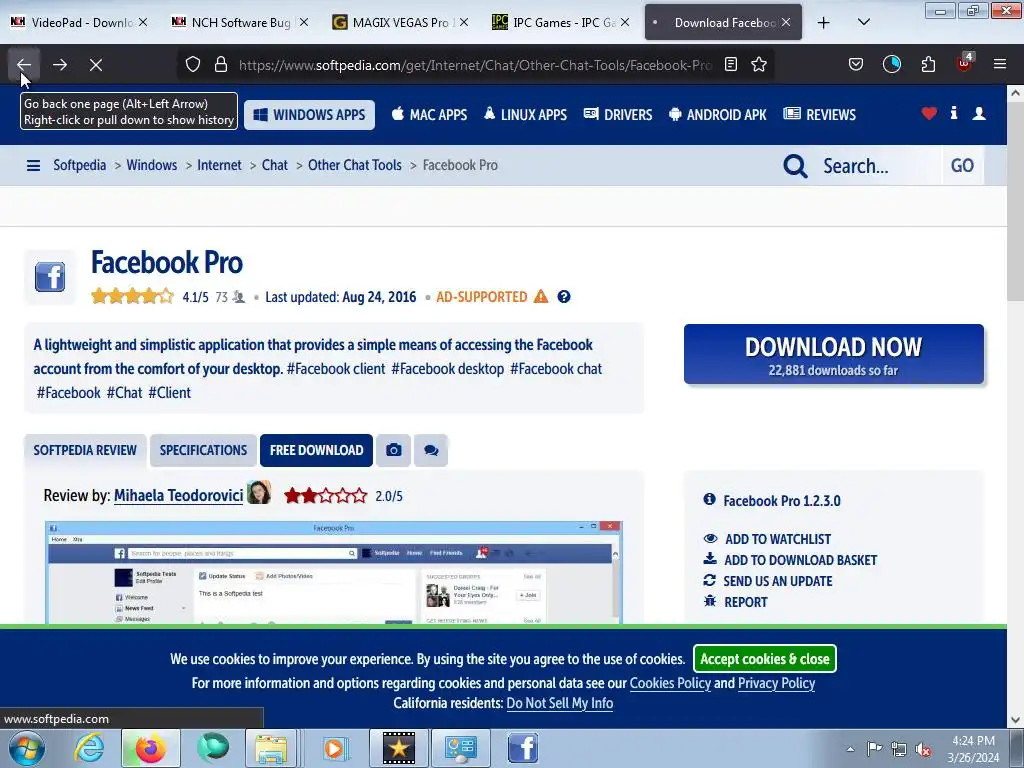Click the GO search button
Viewport: 1024px width, 768px height.
point(963,166)
